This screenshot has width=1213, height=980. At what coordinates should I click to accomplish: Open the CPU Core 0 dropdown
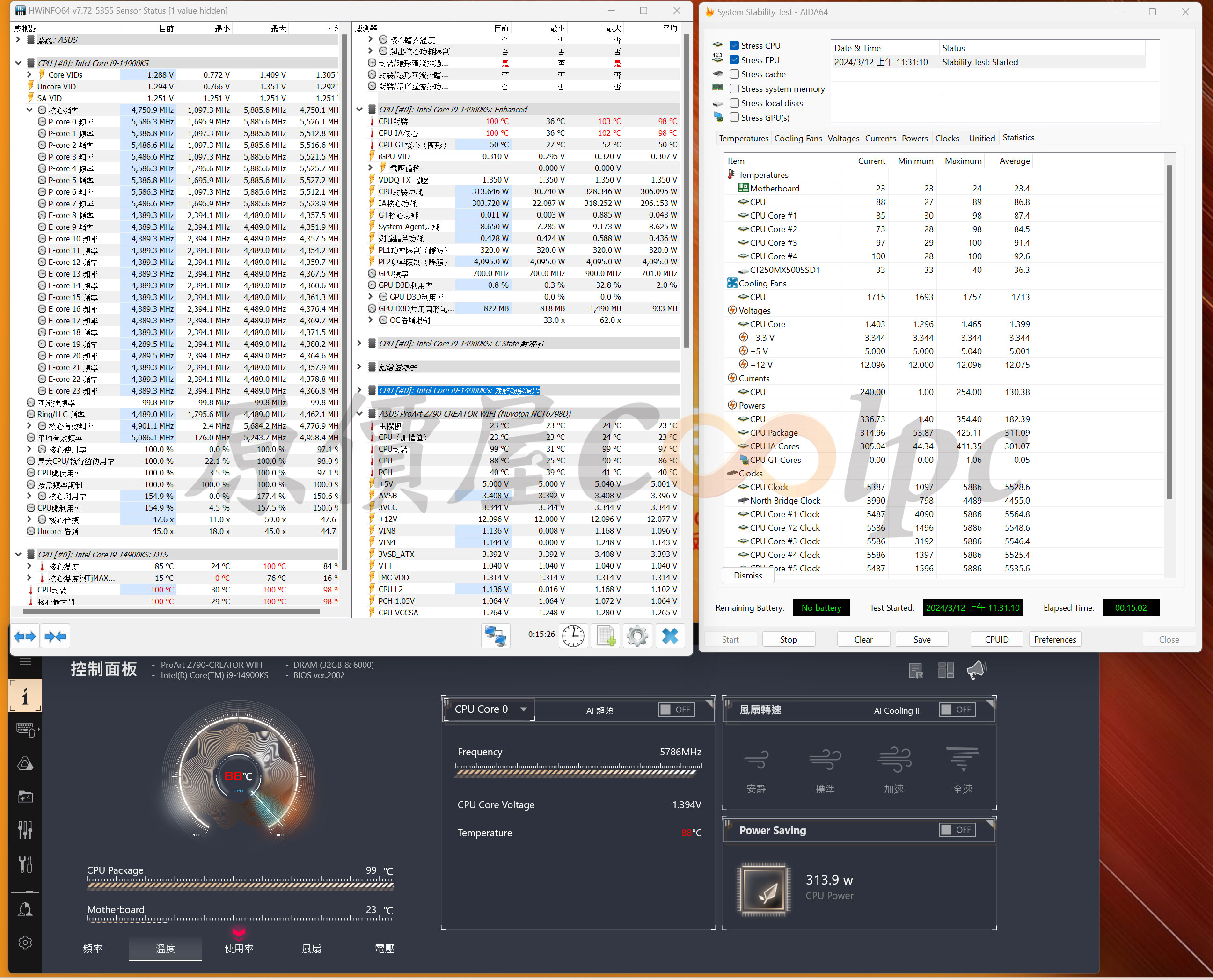(x=490, y=709)
